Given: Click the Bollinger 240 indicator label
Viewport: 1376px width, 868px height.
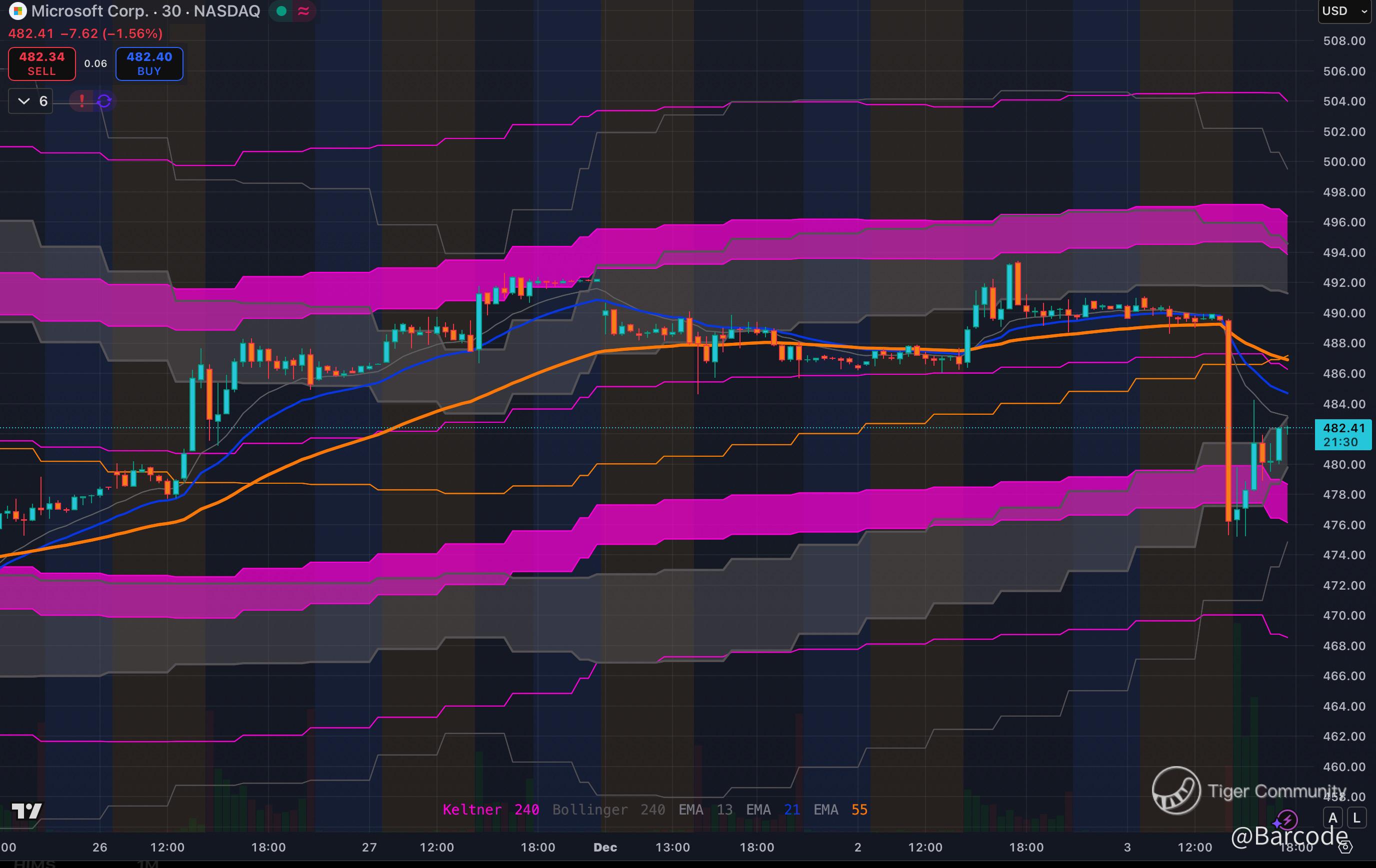Looking at the screenshot, I should click(x=608, y=810).
